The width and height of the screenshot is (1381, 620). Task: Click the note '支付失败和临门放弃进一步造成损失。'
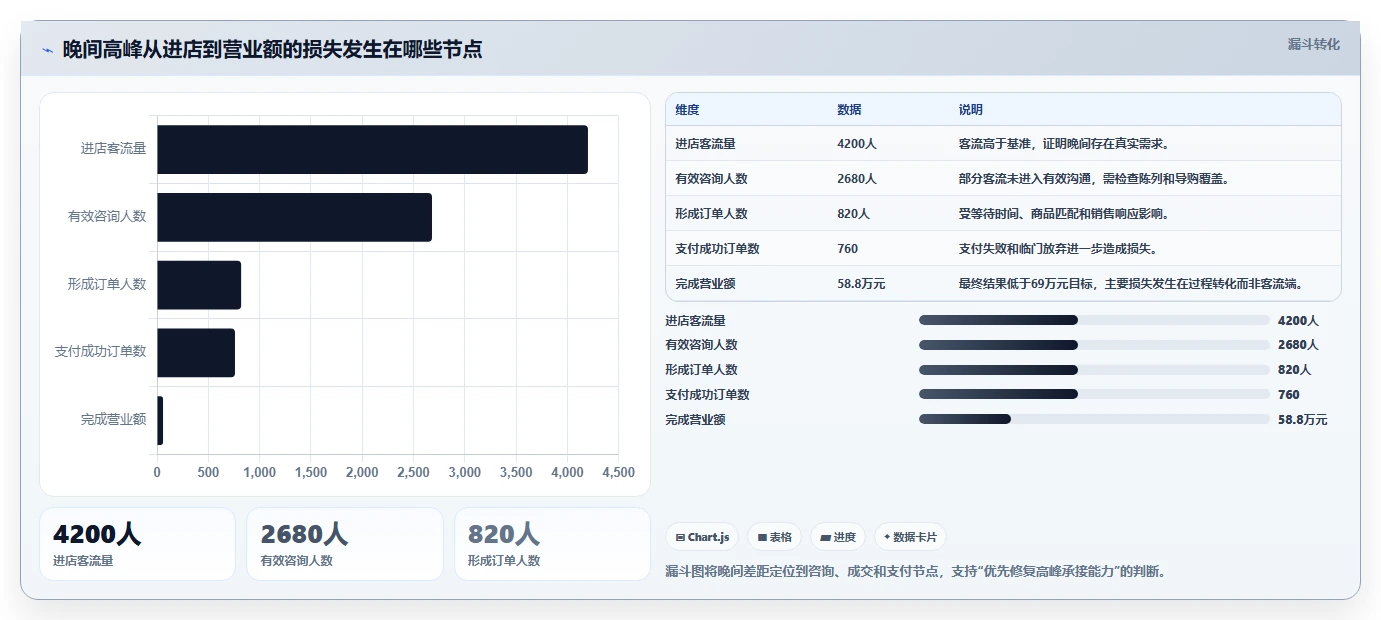(1058, 249)
